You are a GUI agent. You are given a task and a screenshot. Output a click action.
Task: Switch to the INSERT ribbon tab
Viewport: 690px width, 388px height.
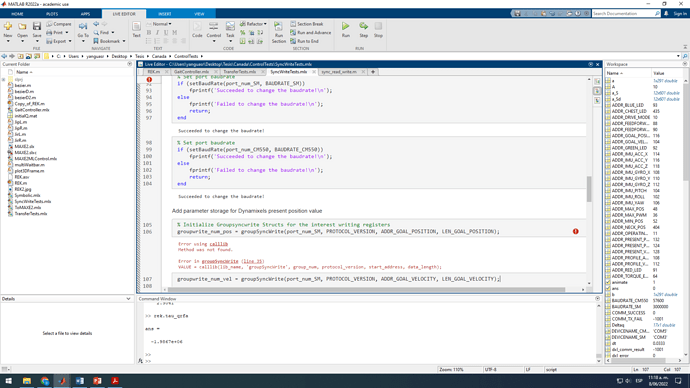[165, 14]
